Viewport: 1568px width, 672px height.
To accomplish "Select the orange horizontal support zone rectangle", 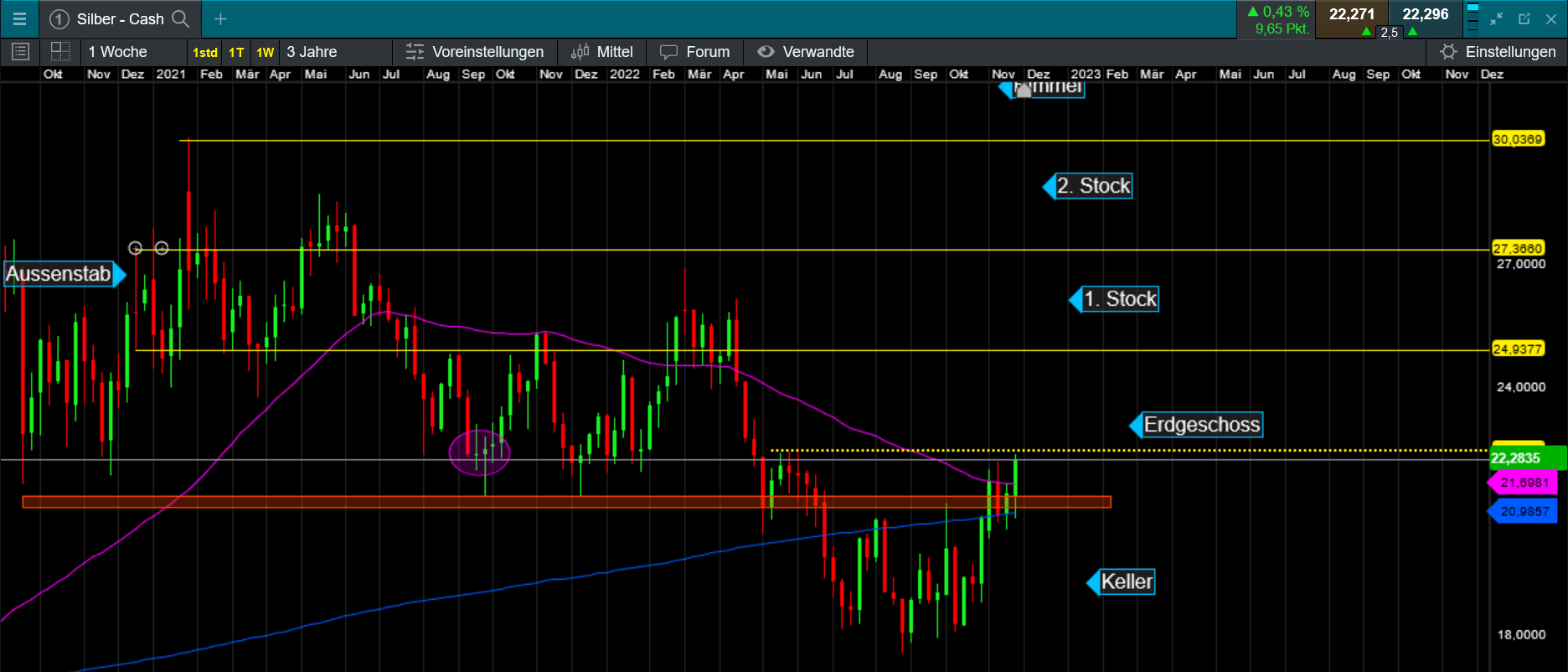I will (x=566, y=502).
